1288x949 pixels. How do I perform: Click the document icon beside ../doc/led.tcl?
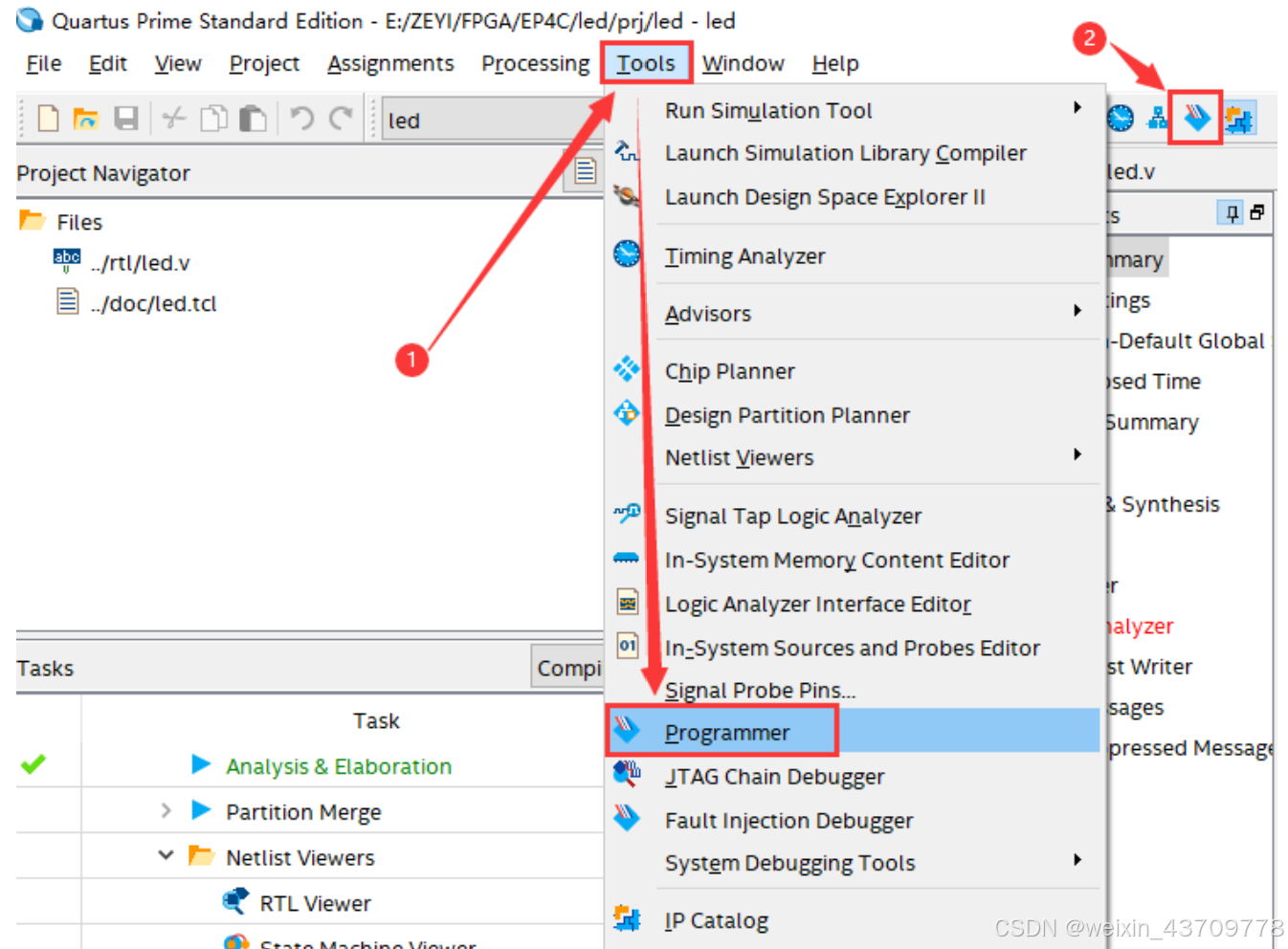pyautogui.click(x=67, y=302)
